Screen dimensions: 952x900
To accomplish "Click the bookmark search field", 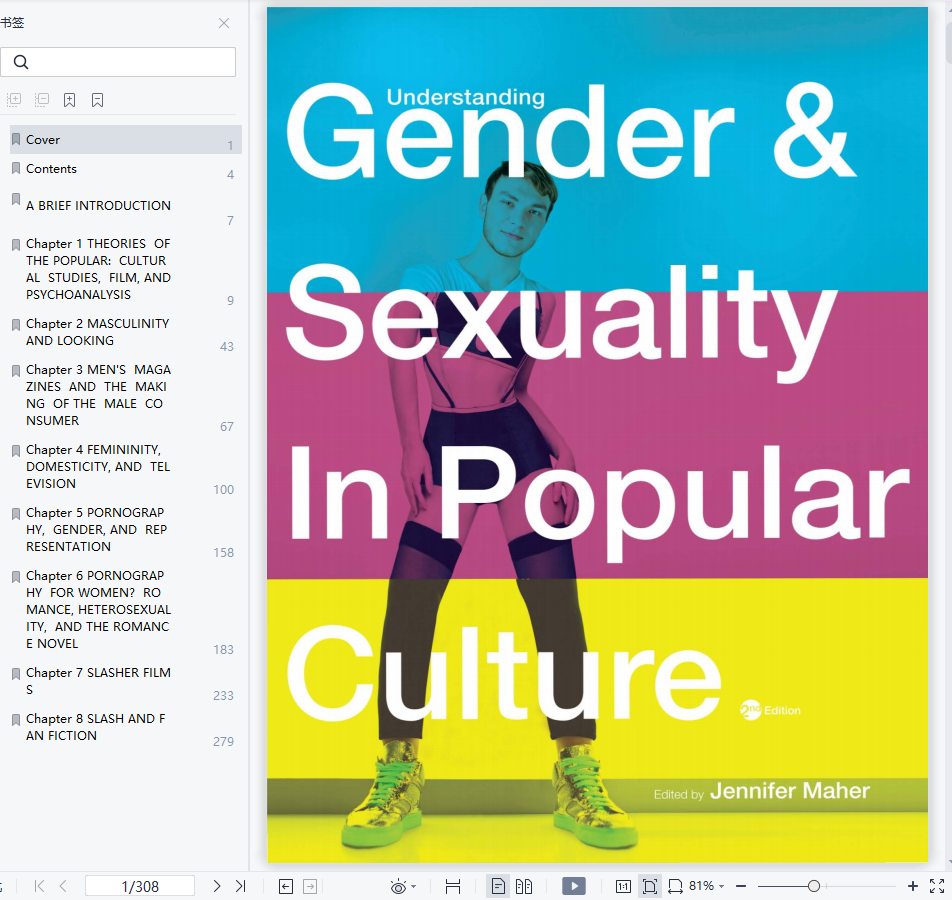I will coord(118,62).
